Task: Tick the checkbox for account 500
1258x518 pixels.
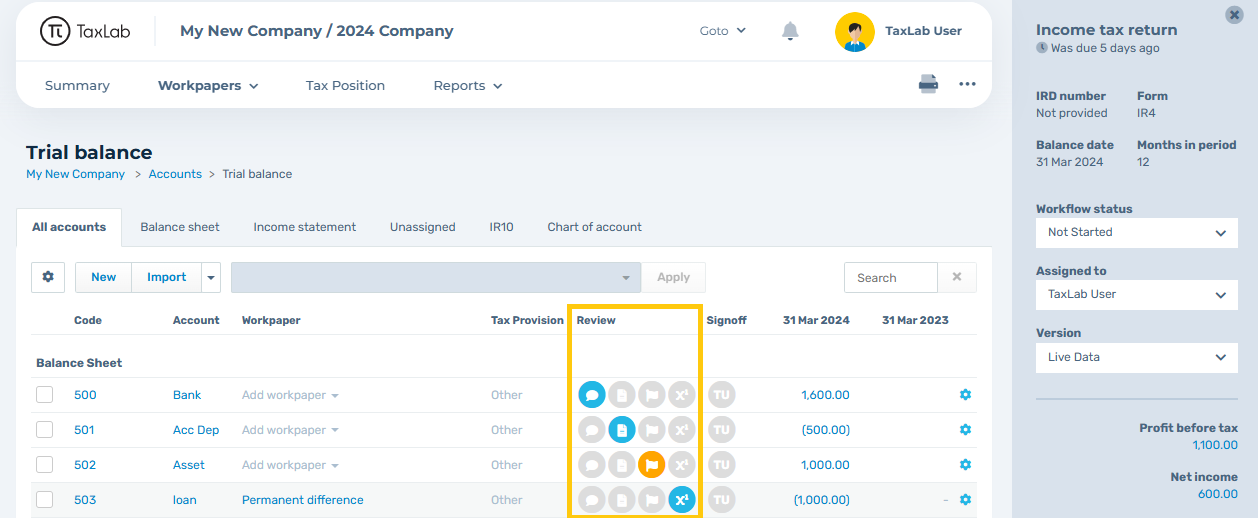Action: (45, 395)
